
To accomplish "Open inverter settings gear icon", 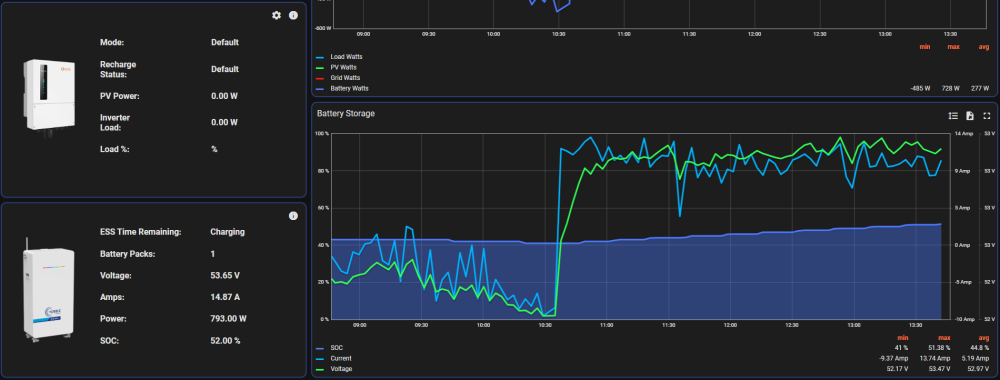I will click(x=276, y=15).
